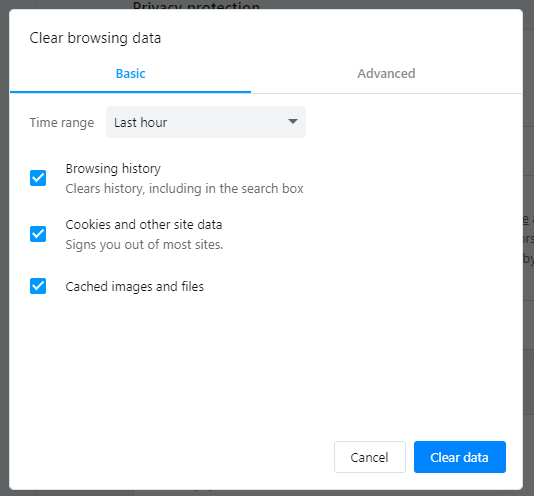This screenshot has width=534, height=496.
Task: Uncheck Cached images and files checkbox
Action: (x=38, y=286)
